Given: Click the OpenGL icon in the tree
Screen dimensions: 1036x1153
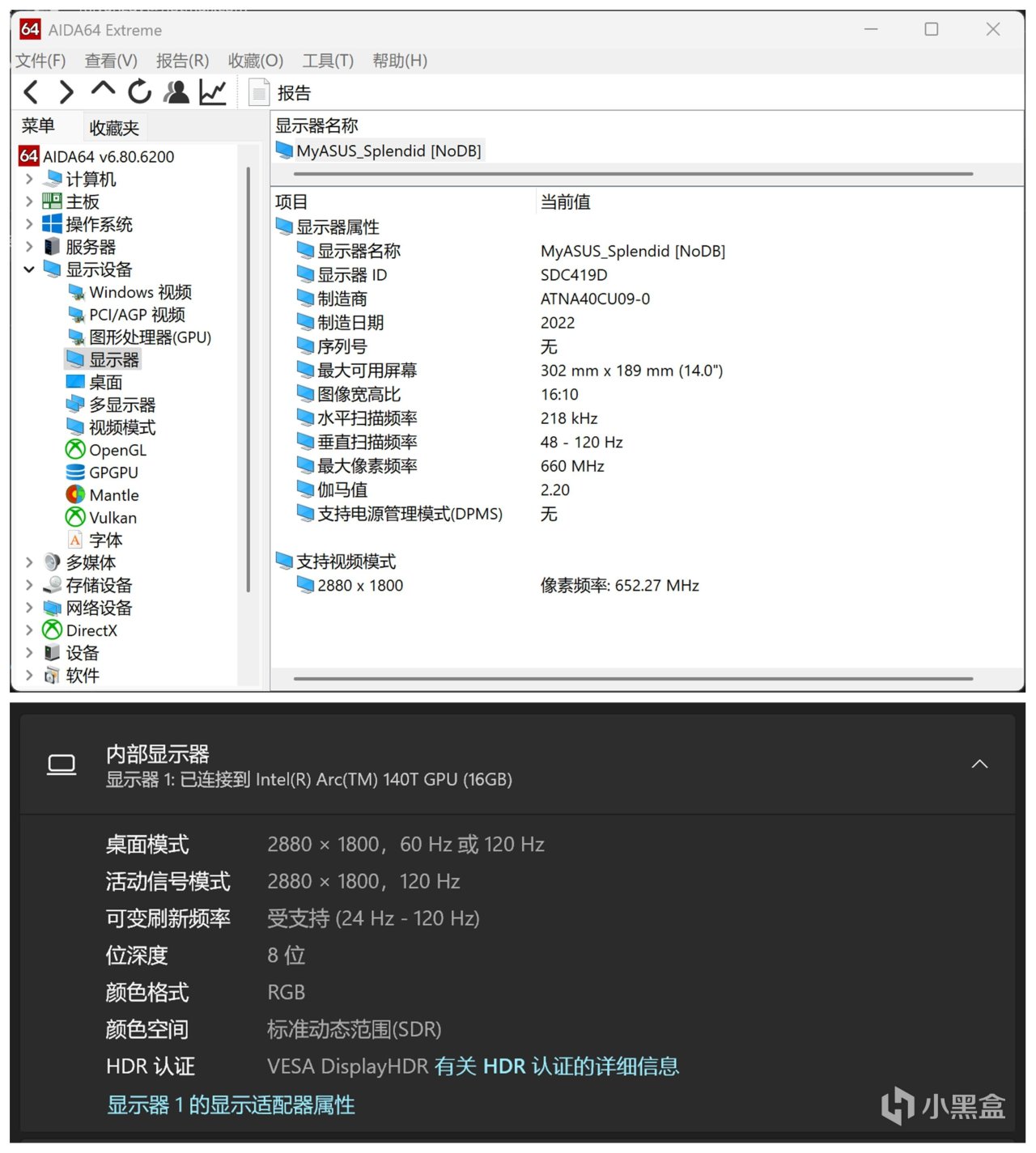Looking at the screenshot, I should (75, 449).
